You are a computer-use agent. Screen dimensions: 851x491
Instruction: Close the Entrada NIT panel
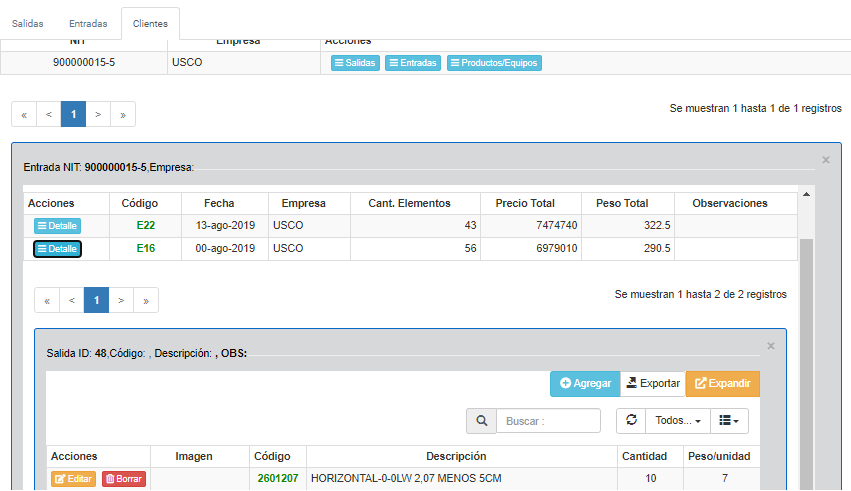tap(825, 160)
